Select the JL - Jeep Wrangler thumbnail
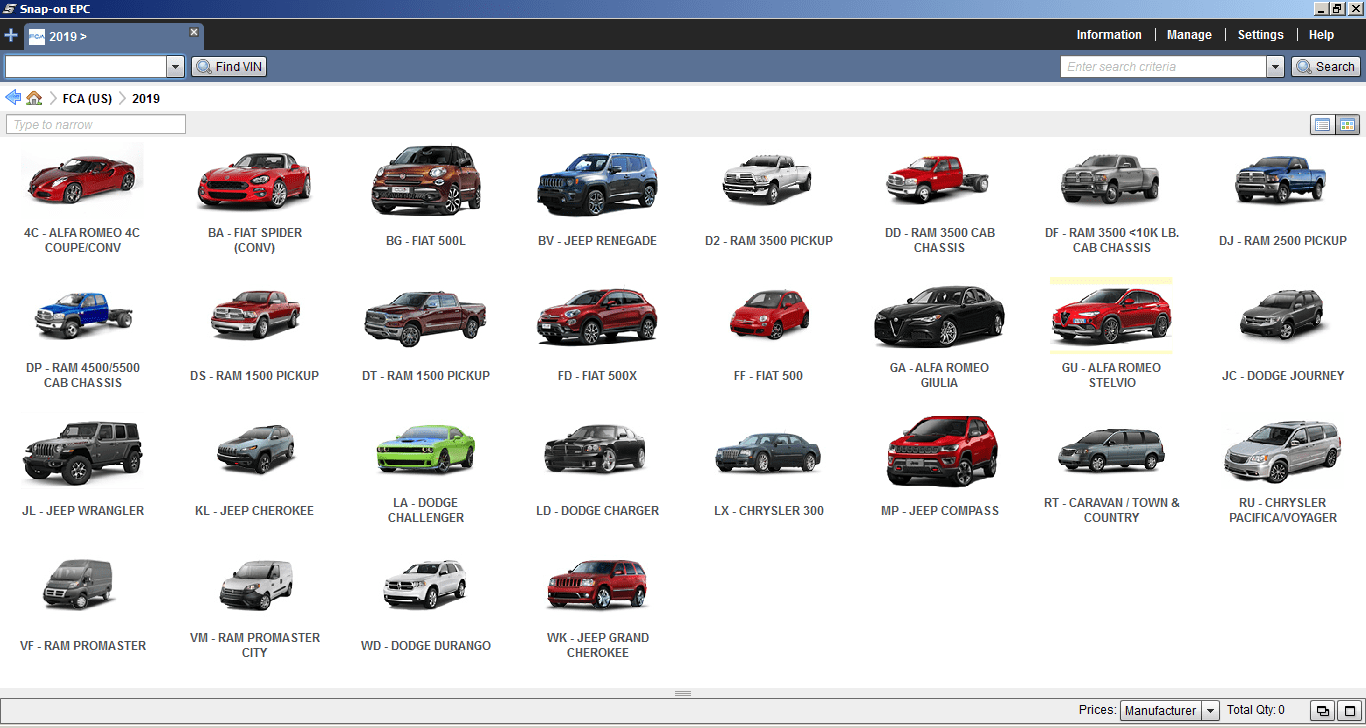 pos(83,450)
